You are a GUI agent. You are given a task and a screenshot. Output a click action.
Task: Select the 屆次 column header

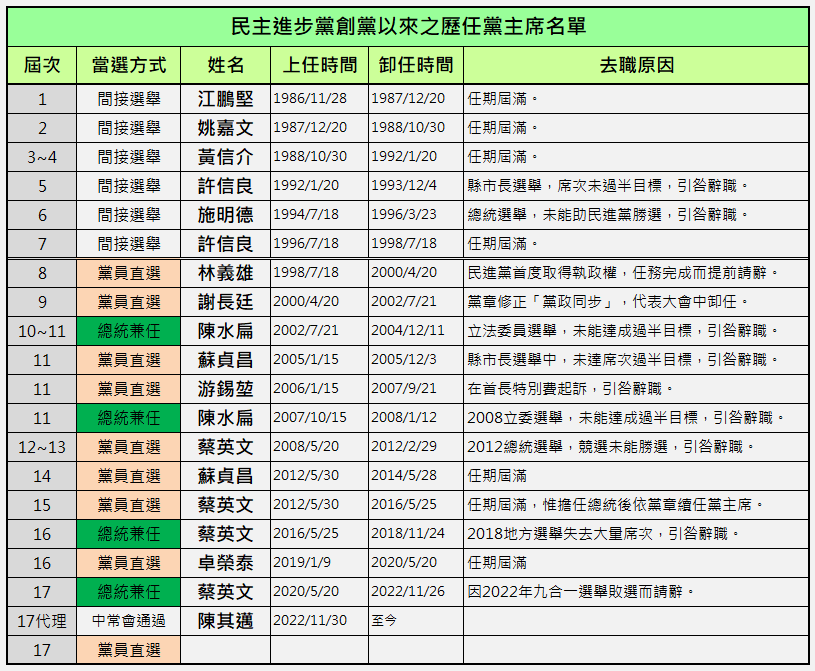click(x=42, y=65)
